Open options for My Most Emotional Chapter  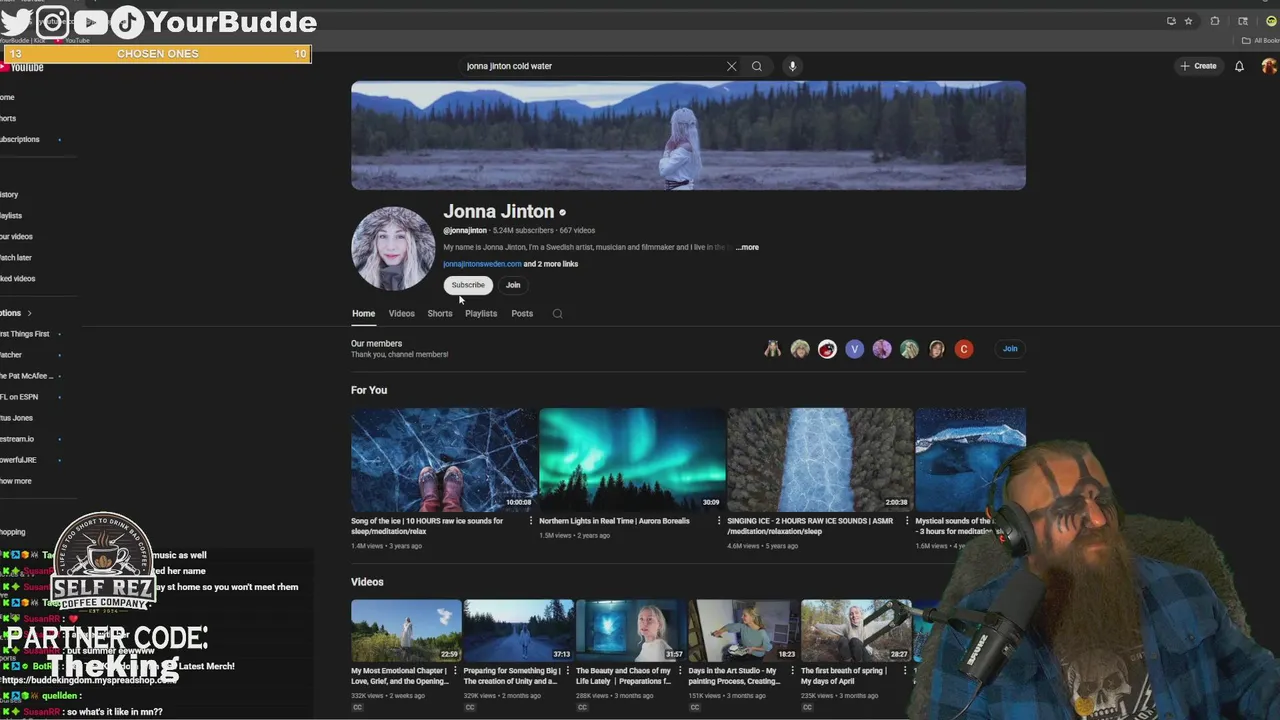coord(454,671)
